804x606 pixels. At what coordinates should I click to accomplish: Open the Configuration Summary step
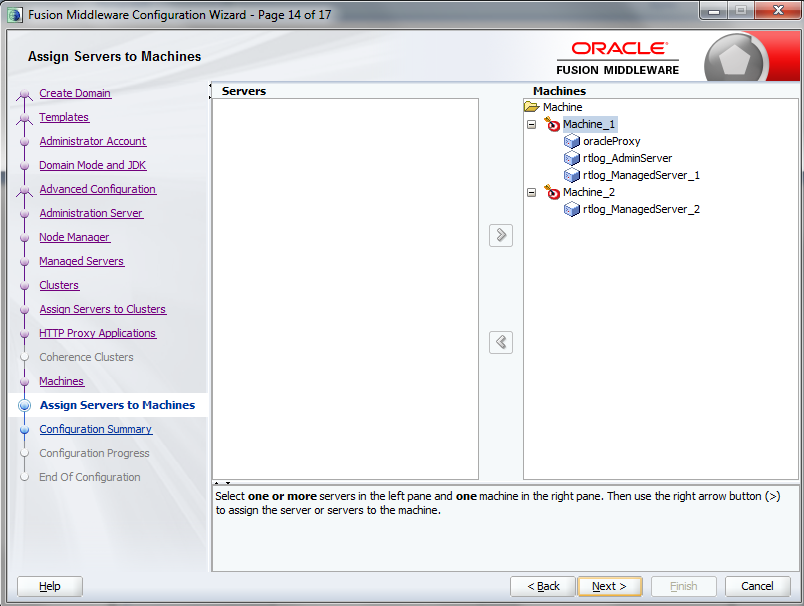pyautogui.click(x=95, y=429)
